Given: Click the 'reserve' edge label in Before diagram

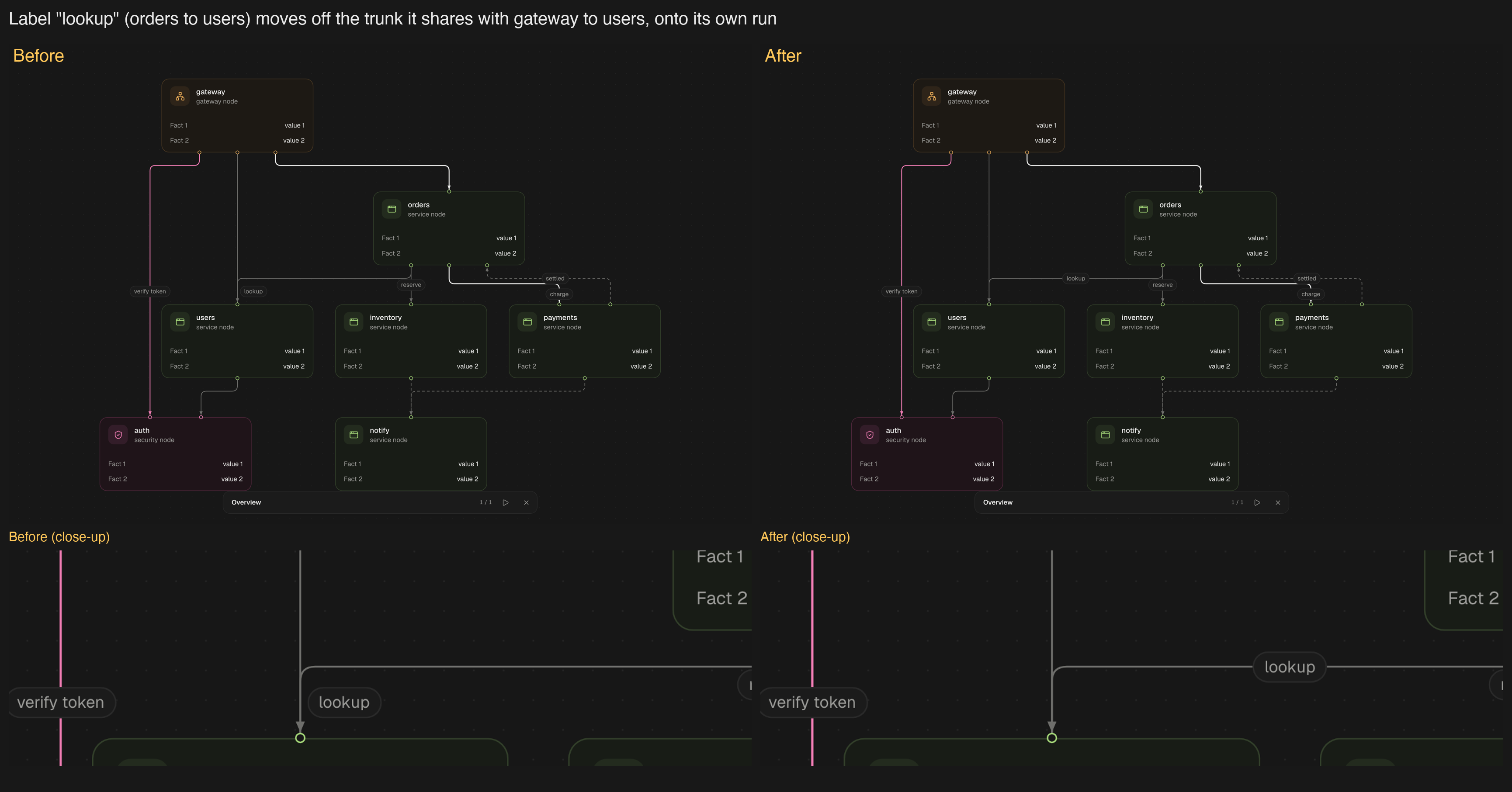Looking at the screenshot, I should tap(411, 285).
